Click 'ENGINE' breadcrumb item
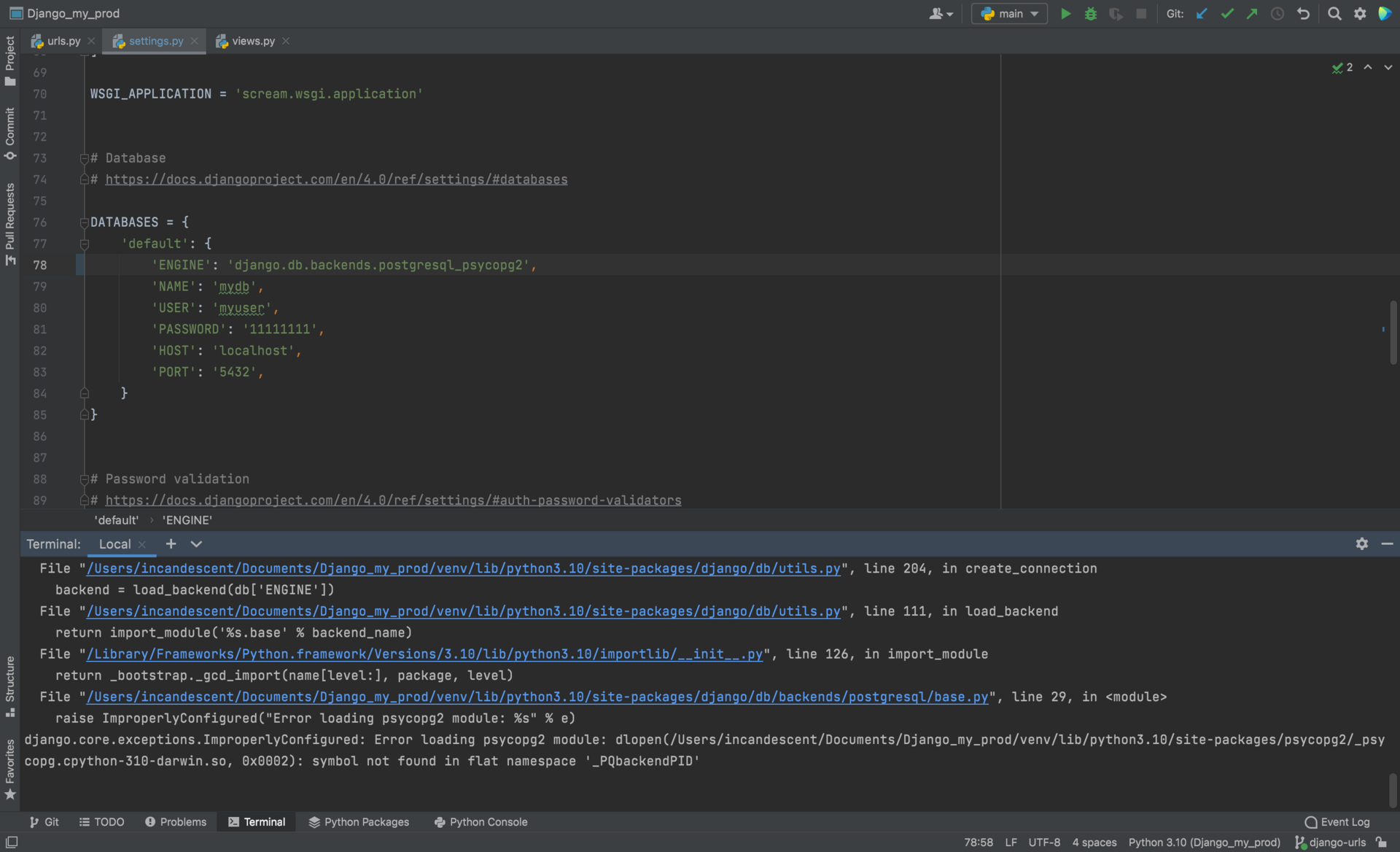 [187, 520]
